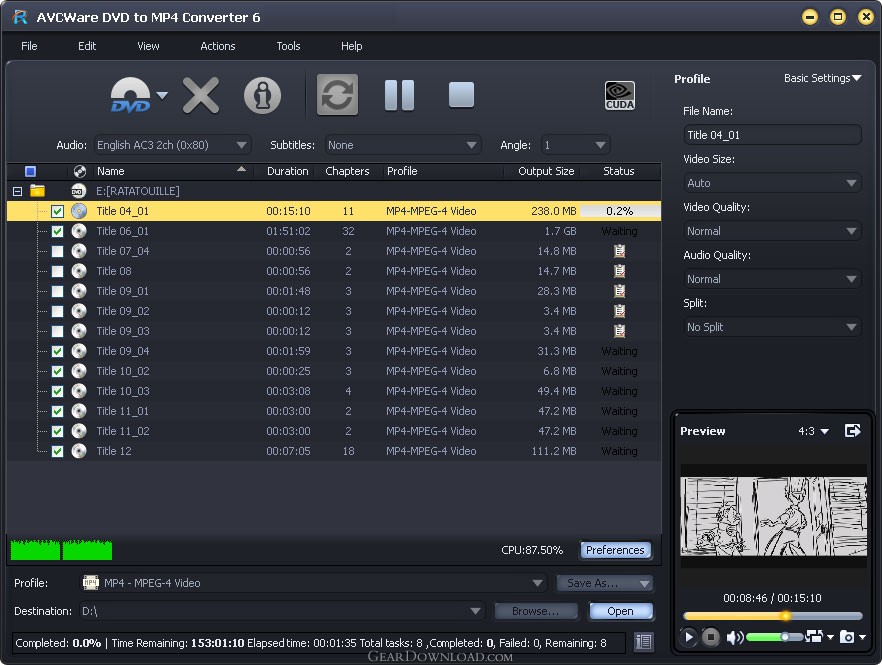Click the disc icon of Title 12
The image size is (882, 665).
tap(79, 451)
